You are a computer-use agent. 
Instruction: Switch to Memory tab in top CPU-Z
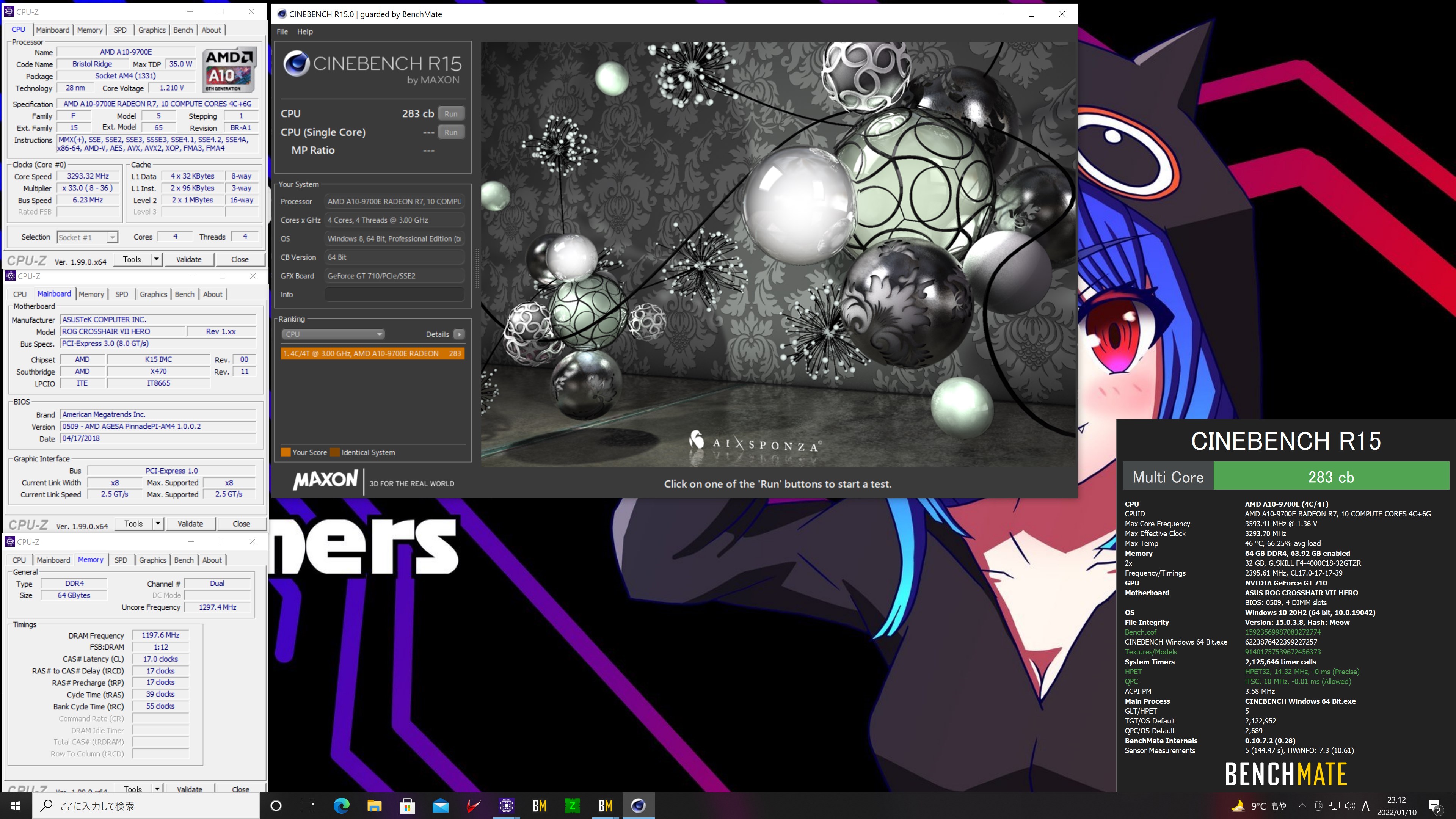click(x=90, y=30)
